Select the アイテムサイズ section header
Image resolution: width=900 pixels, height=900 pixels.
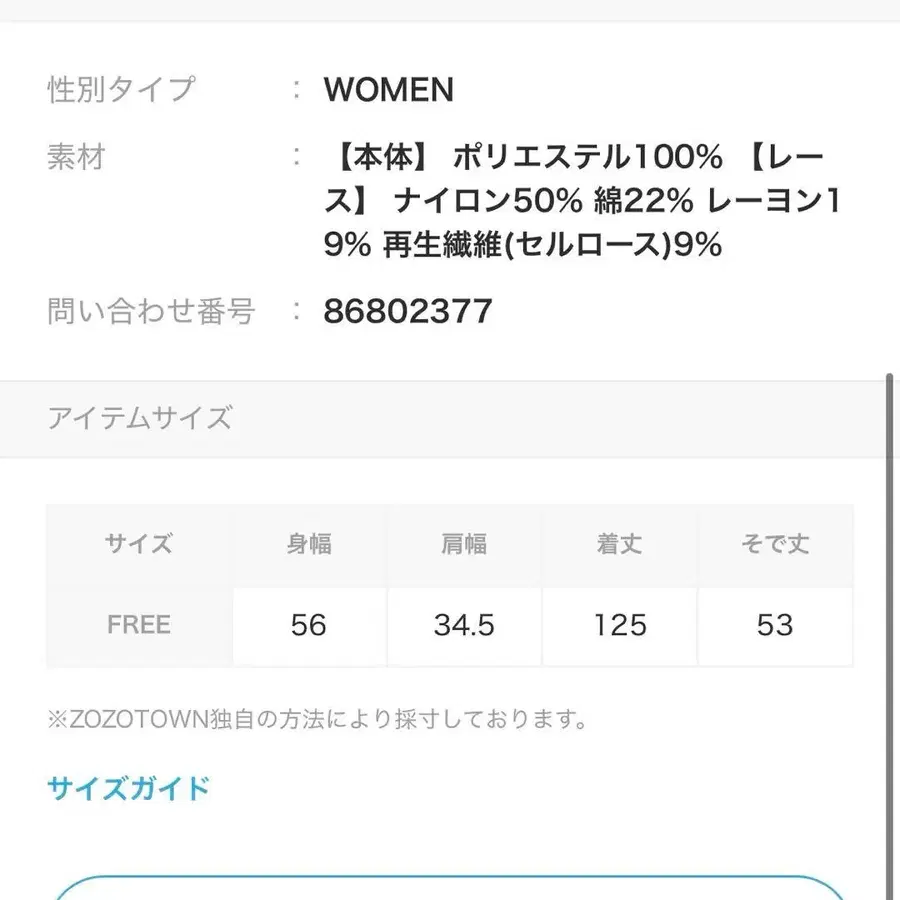139,418
